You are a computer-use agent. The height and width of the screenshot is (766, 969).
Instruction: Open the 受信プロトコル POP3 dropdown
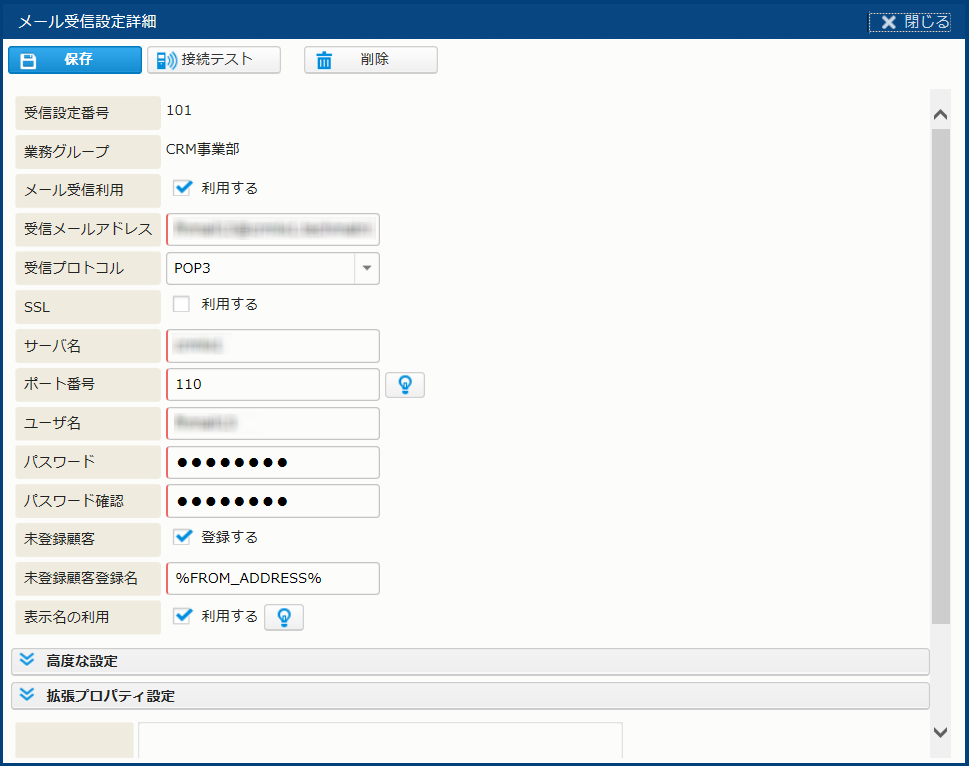(366, 268)
